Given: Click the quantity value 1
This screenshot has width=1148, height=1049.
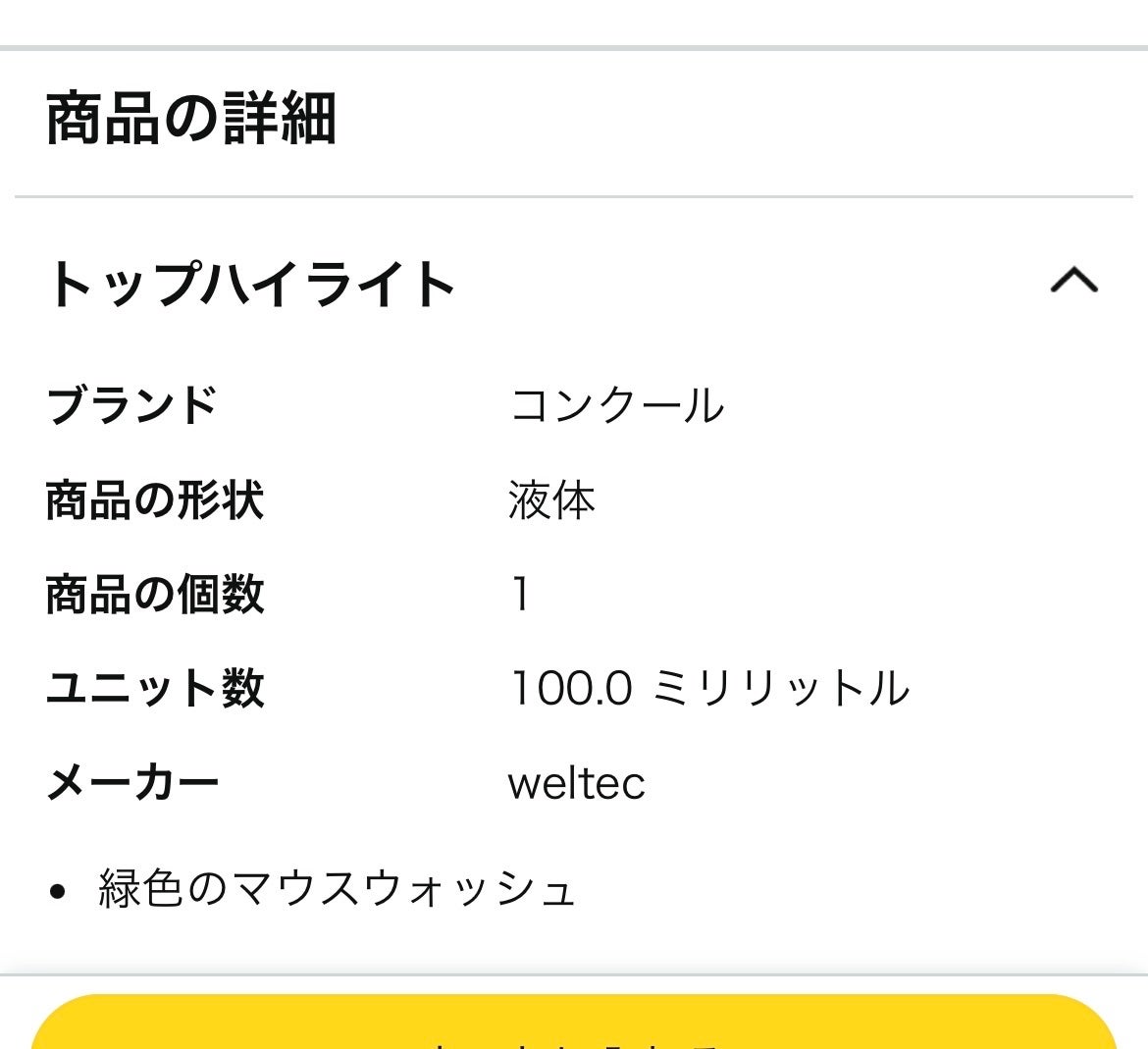Looking at the screenshot, I should (519, 595).
